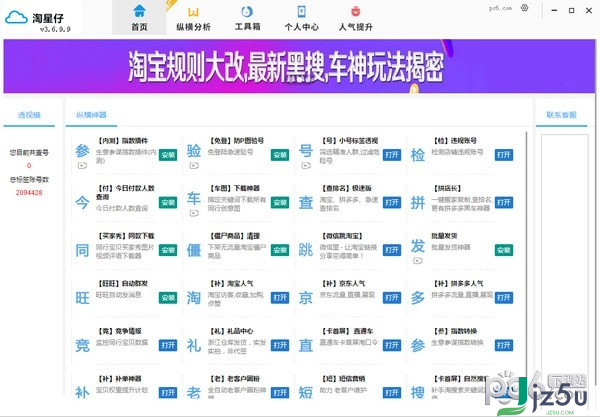Open 【竞】竞争情报 tool
The image size is (600, 417).
click(x=168, y=345)
